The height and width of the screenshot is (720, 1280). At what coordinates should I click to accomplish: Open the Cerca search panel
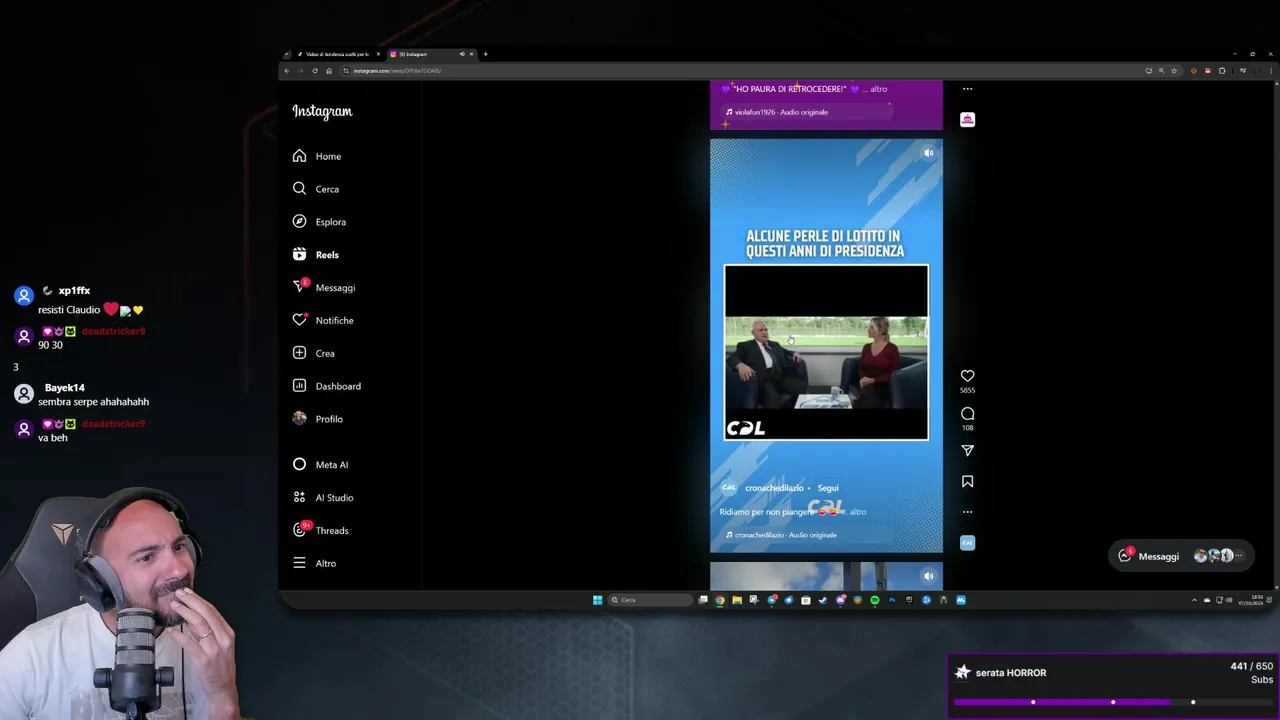click(316, 189)
